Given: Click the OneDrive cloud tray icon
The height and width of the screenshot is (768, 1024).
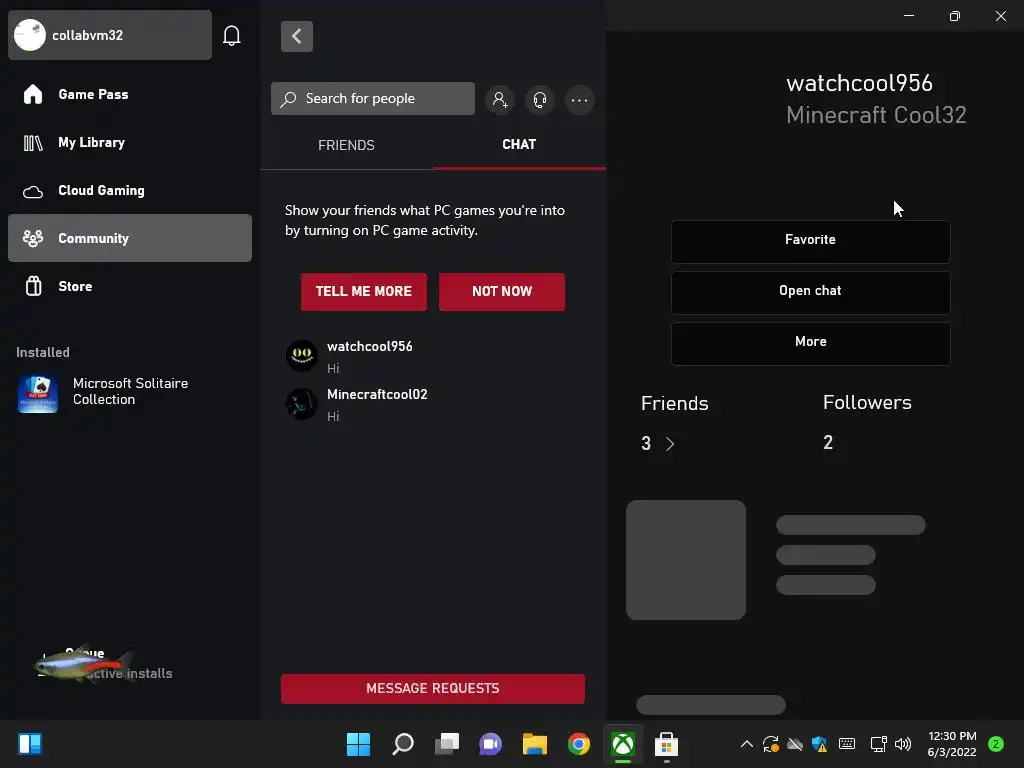Looking at the screenshot, I should coord(795,744).
